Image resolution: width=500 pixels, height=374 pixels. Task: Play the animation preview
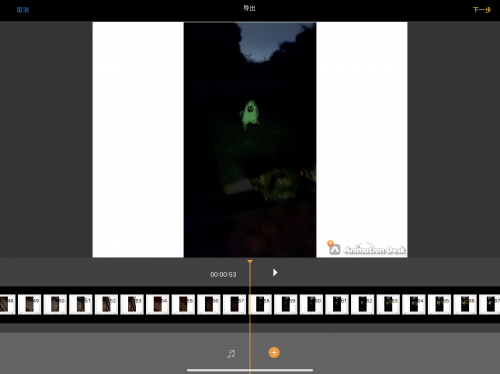coord(275,273)
